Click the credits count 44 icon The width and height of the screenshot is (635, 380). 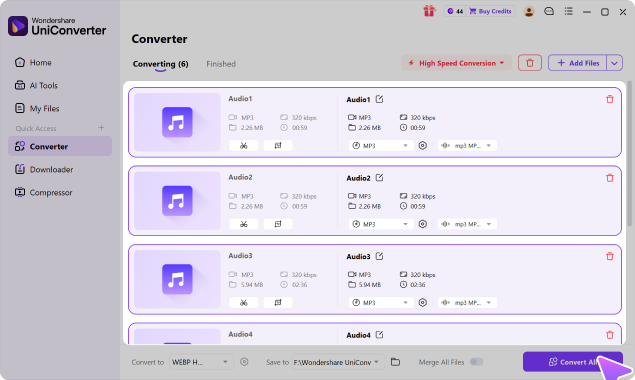tap(455, 11)
